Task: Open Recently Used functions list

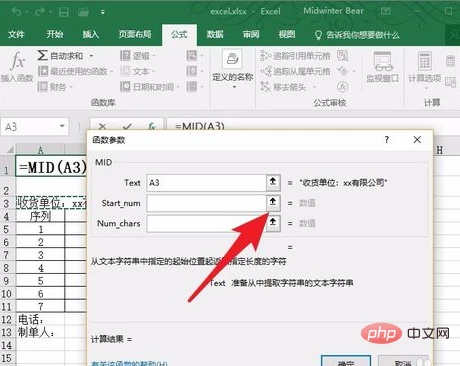Action: 76,71
